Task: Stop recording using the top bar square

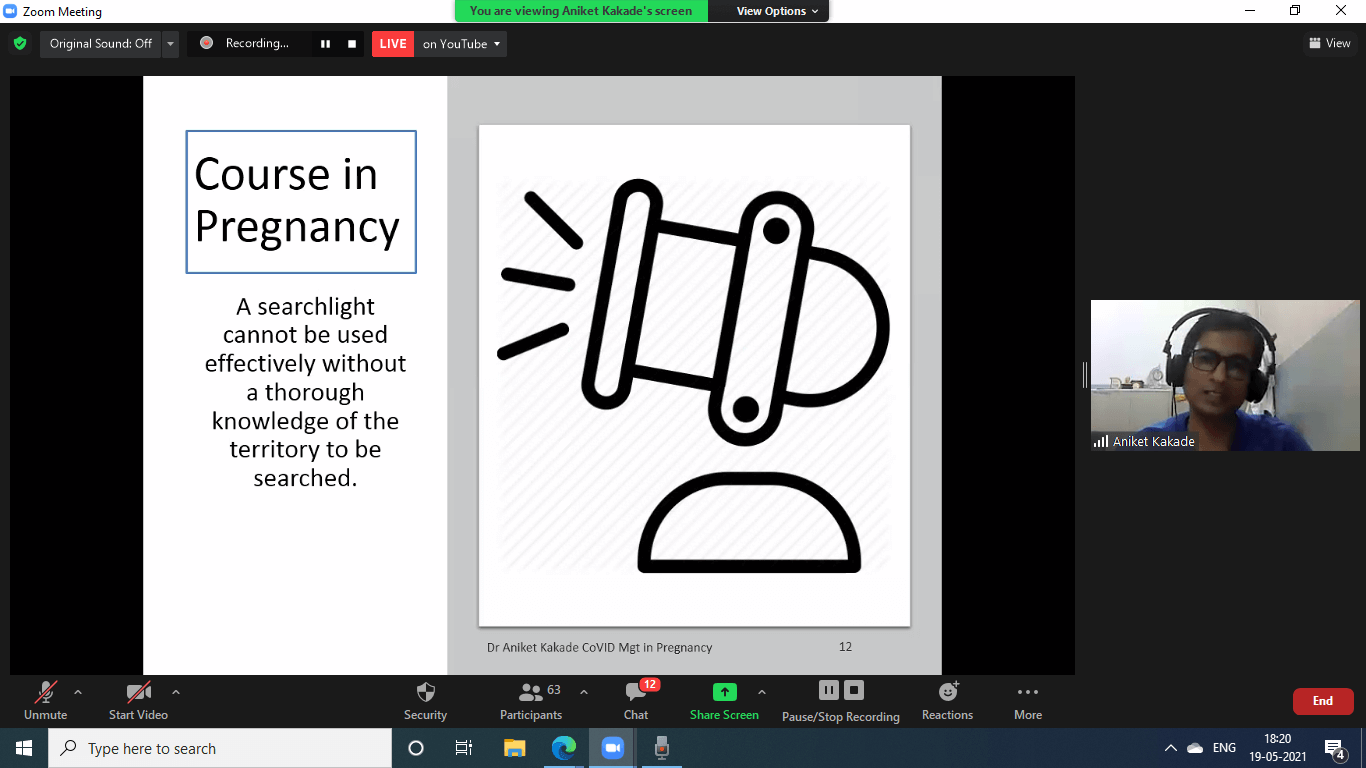Action: 351,44
